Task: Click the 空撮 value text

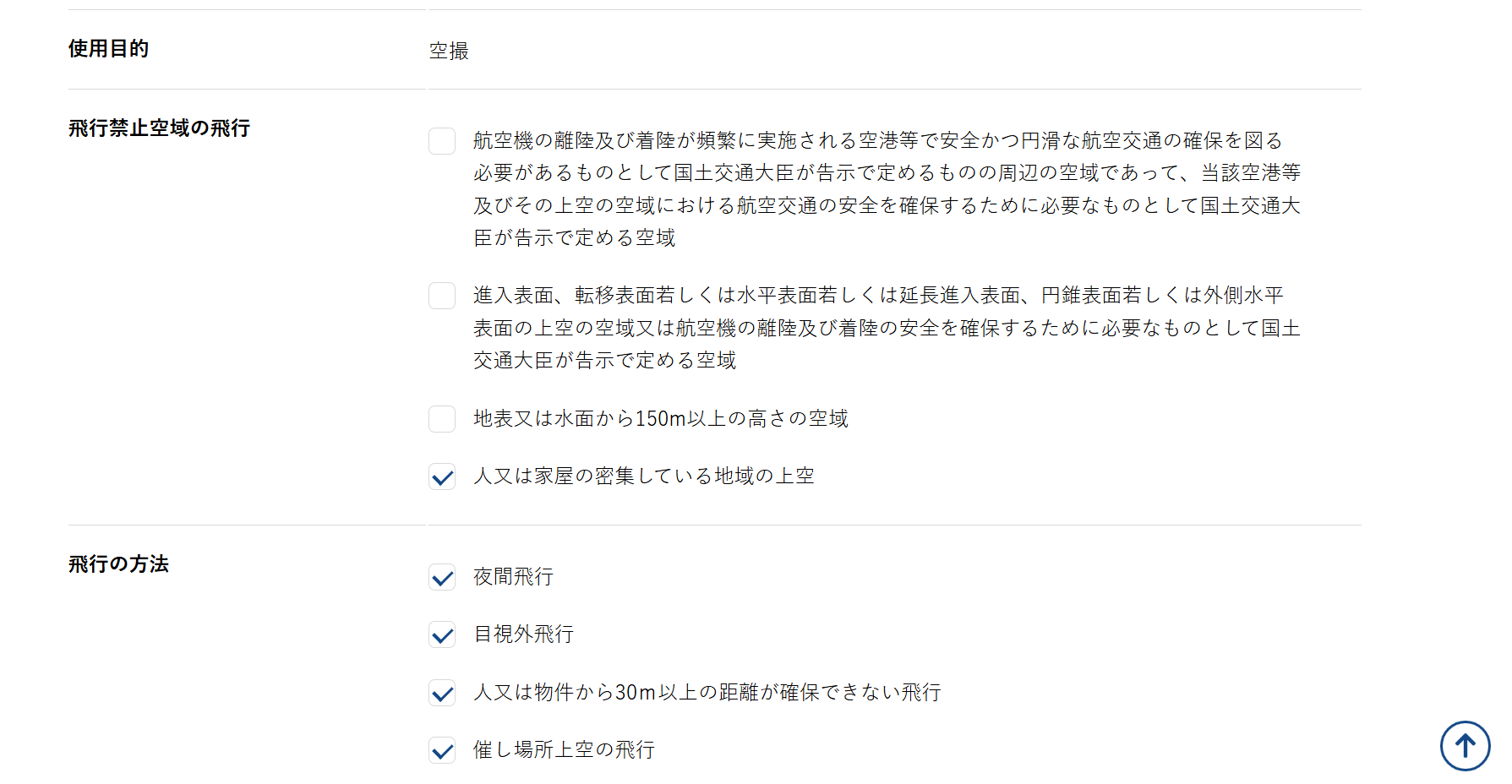Action: tap(449, 52)
